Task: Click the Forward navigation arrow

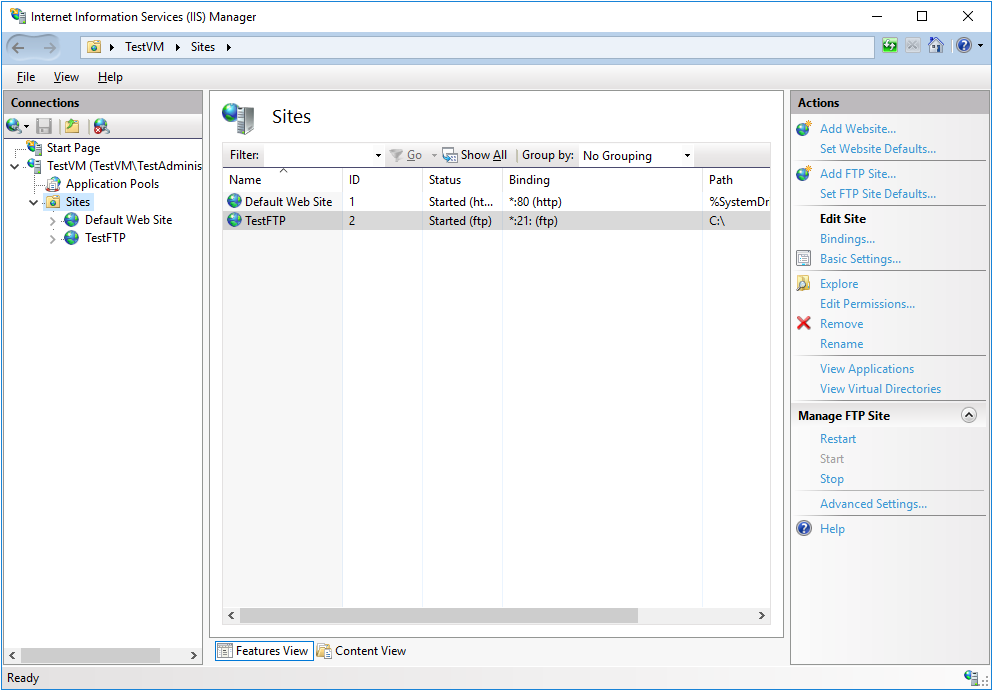Action: click(49, 47)
